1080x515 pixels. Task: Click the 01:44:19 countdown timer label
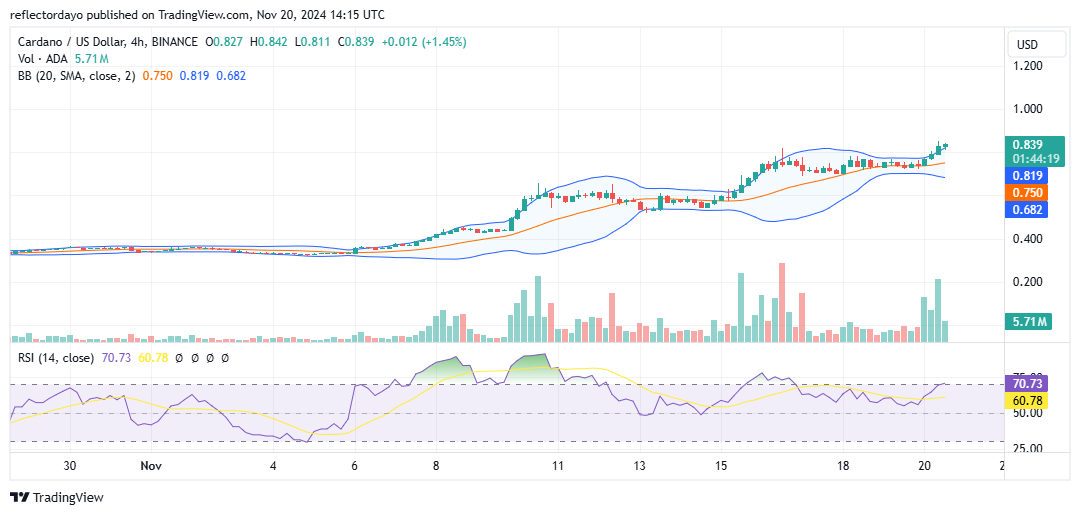coord(1036,158)
